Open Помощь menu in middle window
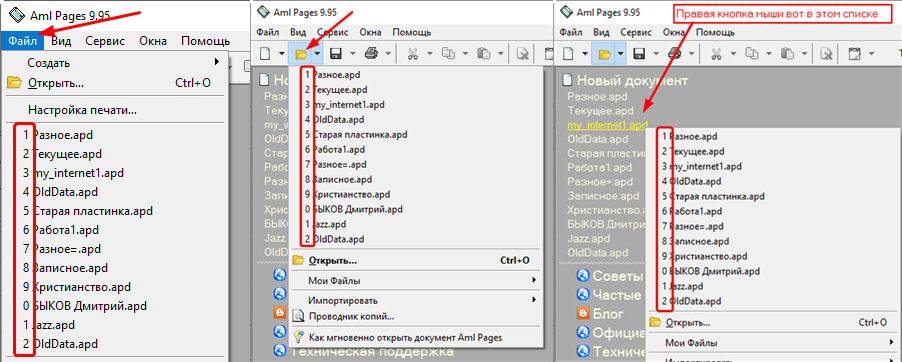Image resolution: width=902 pixels, height=362 pixels. (412, 32)
